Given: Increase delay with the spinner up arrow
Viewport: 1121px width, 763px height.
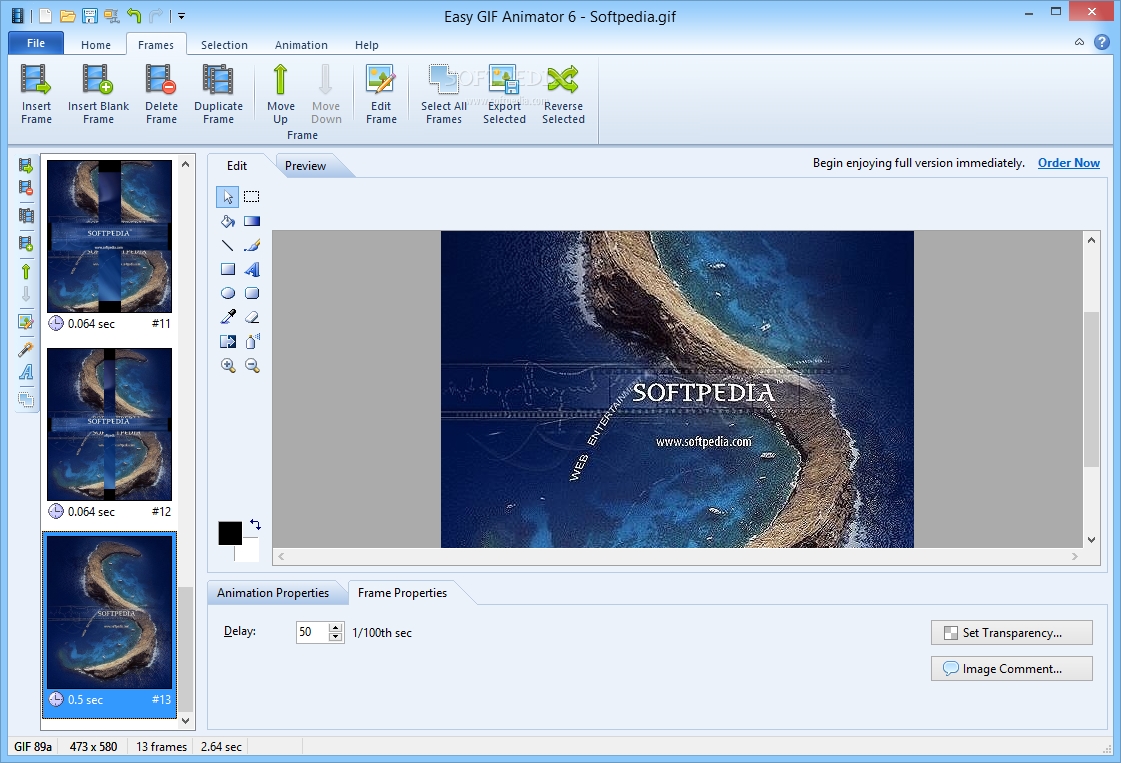Looking at the screenshot, I should pyautogui.click(x=335, y=627).
